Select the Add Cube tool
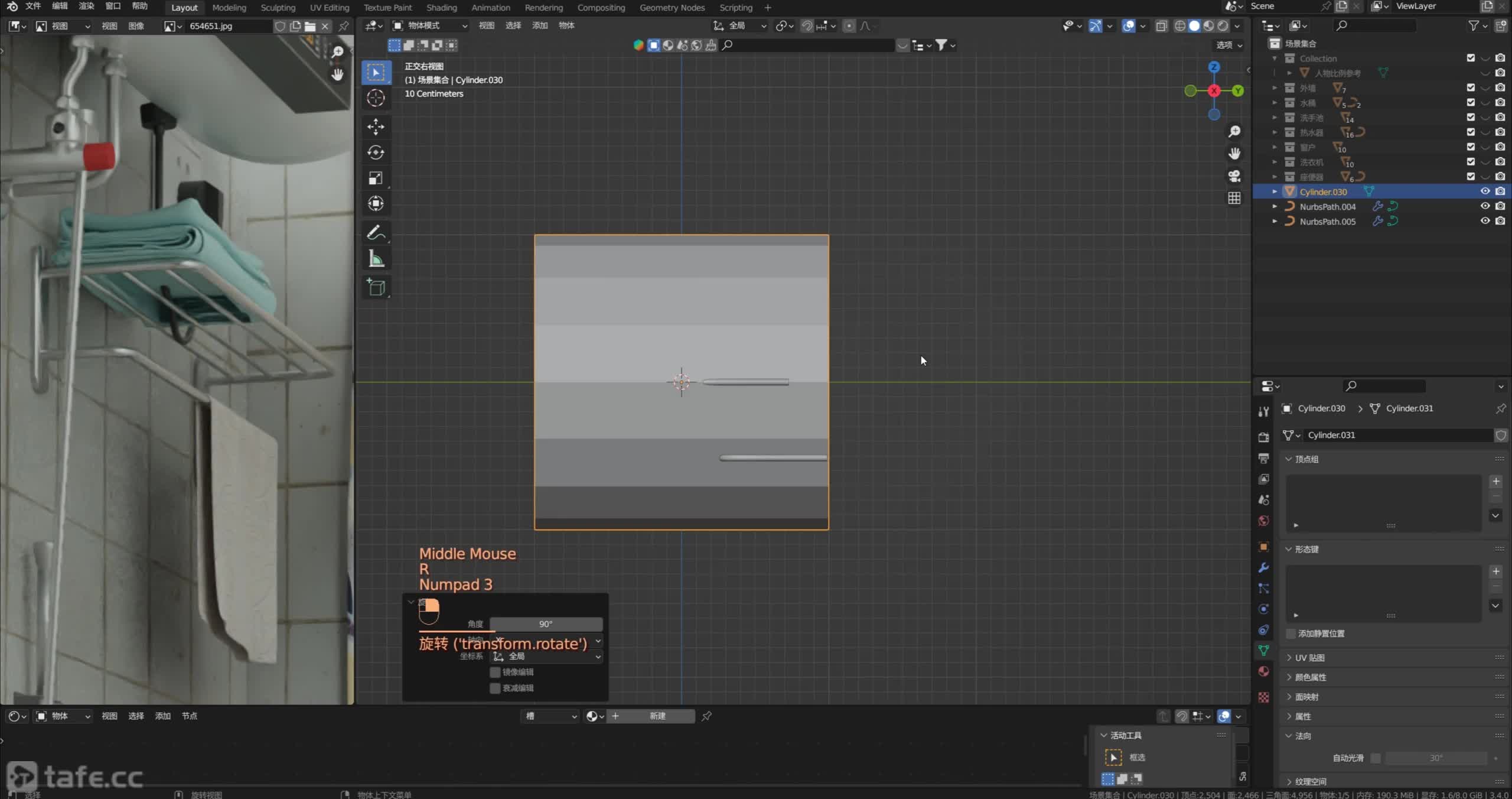The height and width of the screenshot is (799, 1512). click(376, 287)
